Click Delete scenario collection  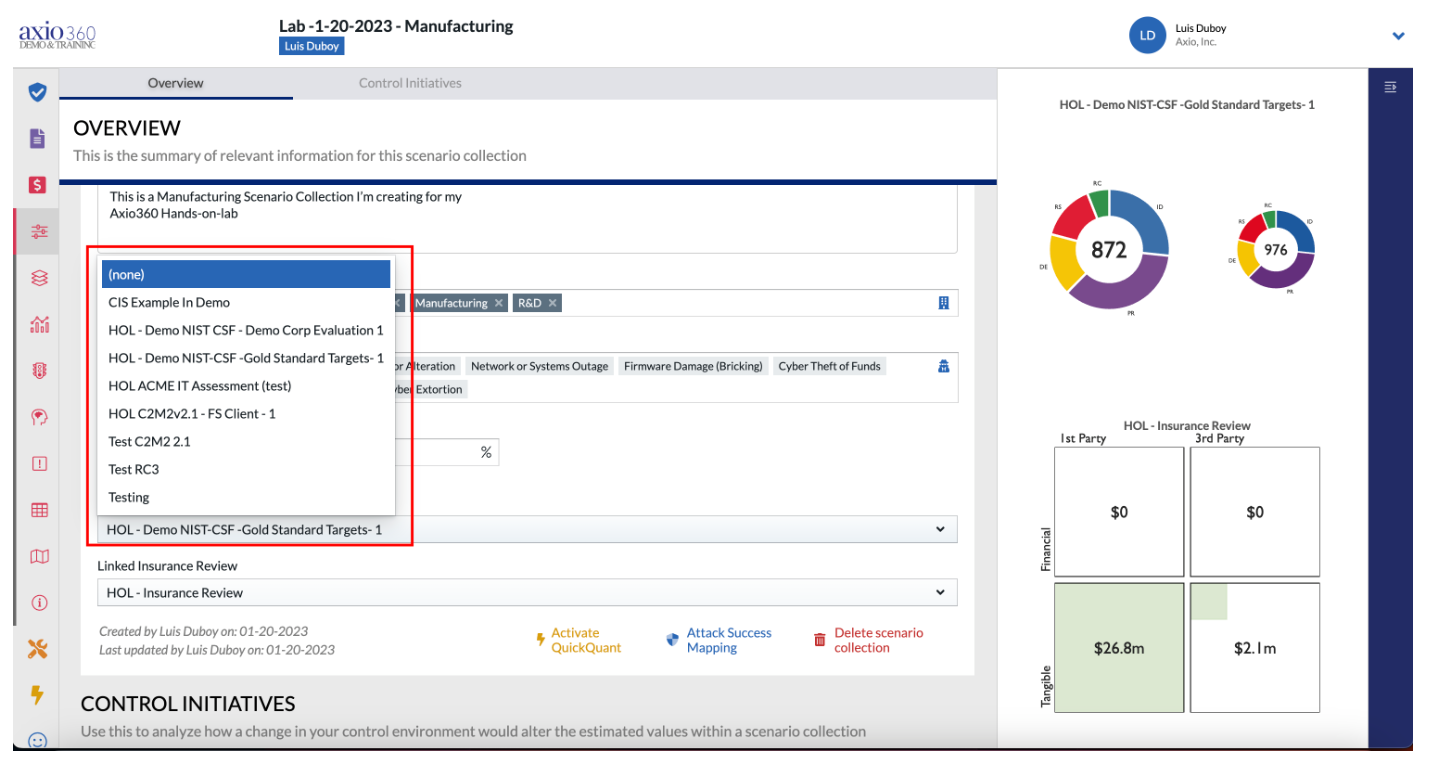tap(868, 640)
